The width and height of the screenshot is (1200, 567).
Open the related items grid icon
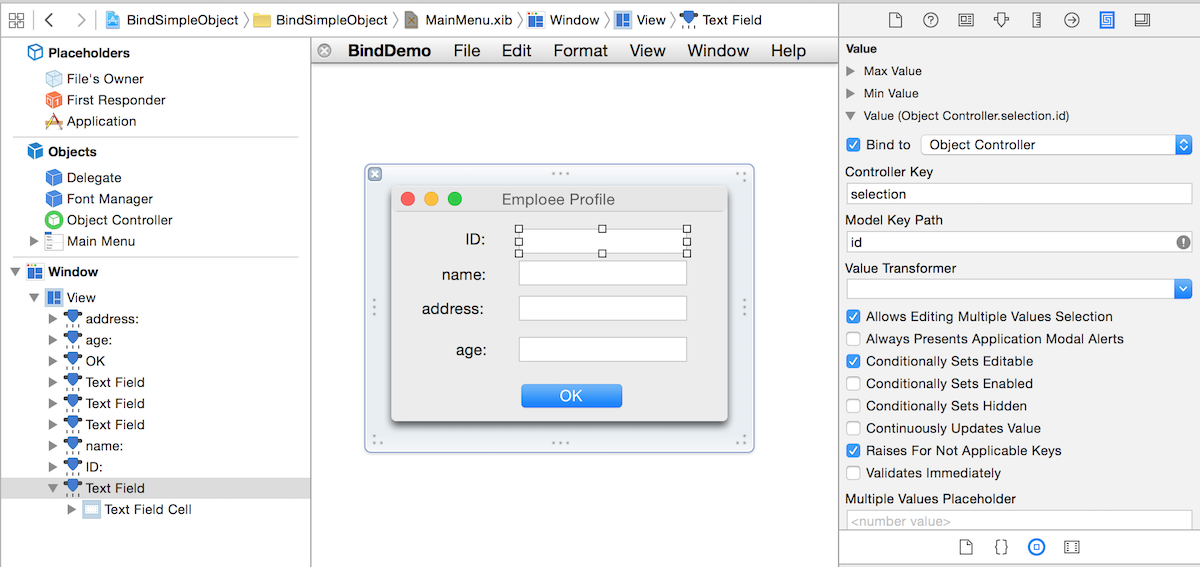pos(16,19)
